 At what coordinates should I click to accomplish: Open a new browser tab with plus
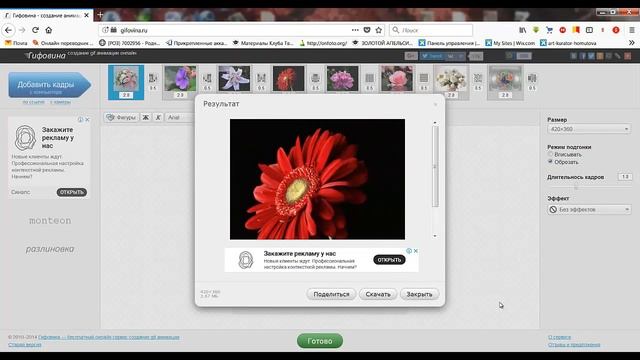(100, 15)
